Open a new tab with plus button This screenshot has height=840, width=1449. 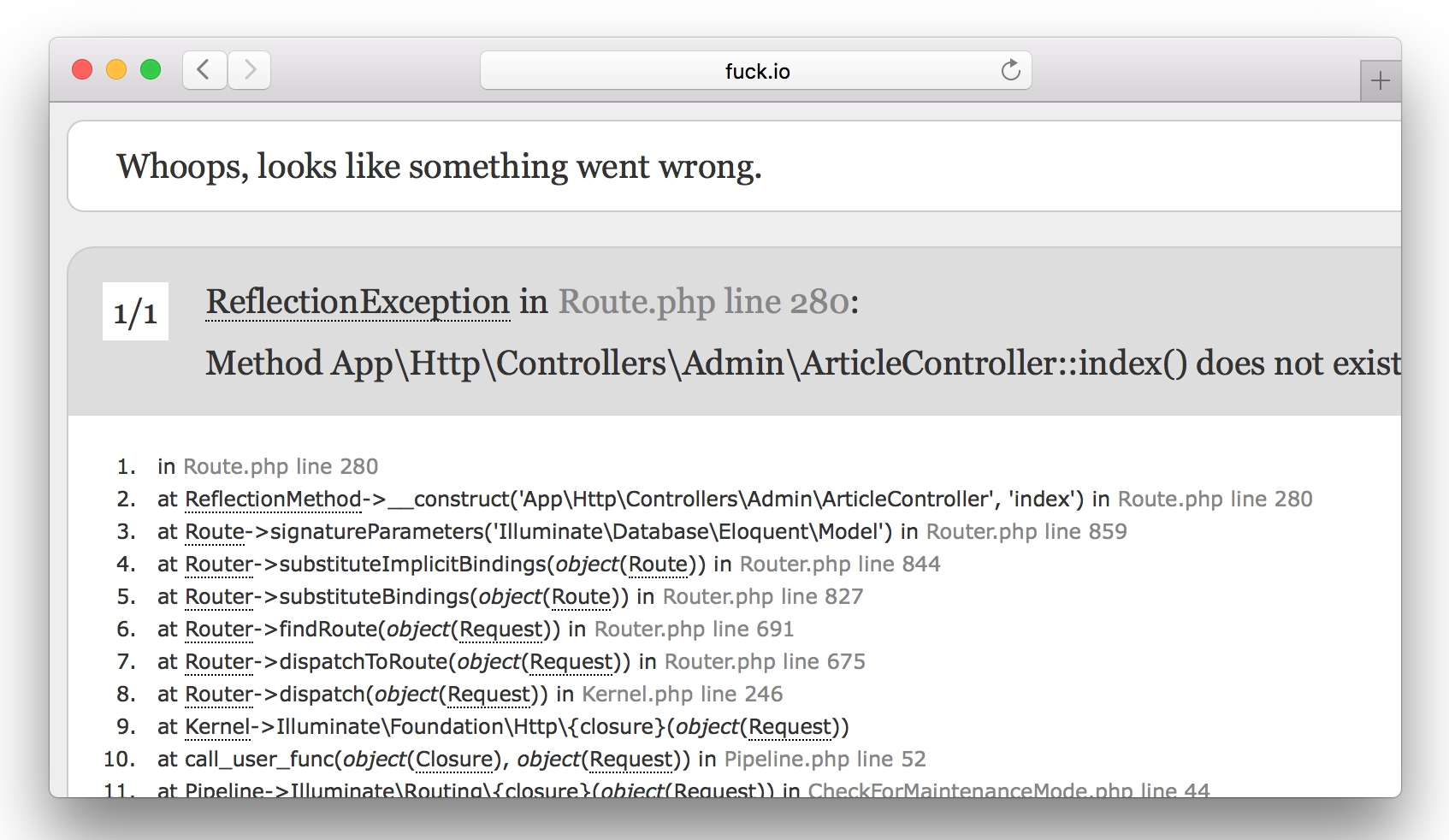[1380, 81]
